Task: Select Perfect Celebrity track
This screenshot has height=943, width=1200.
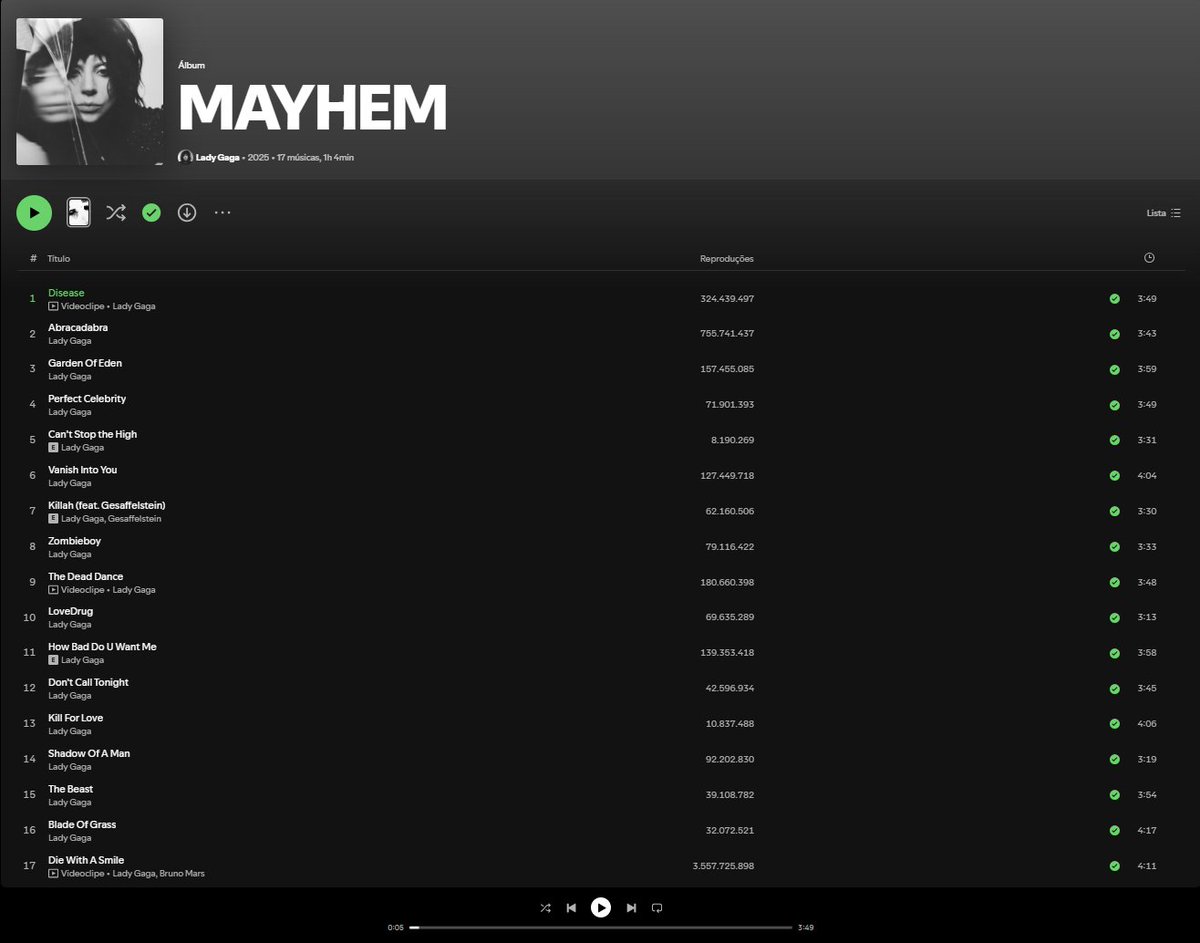Action: coord(87,399)
